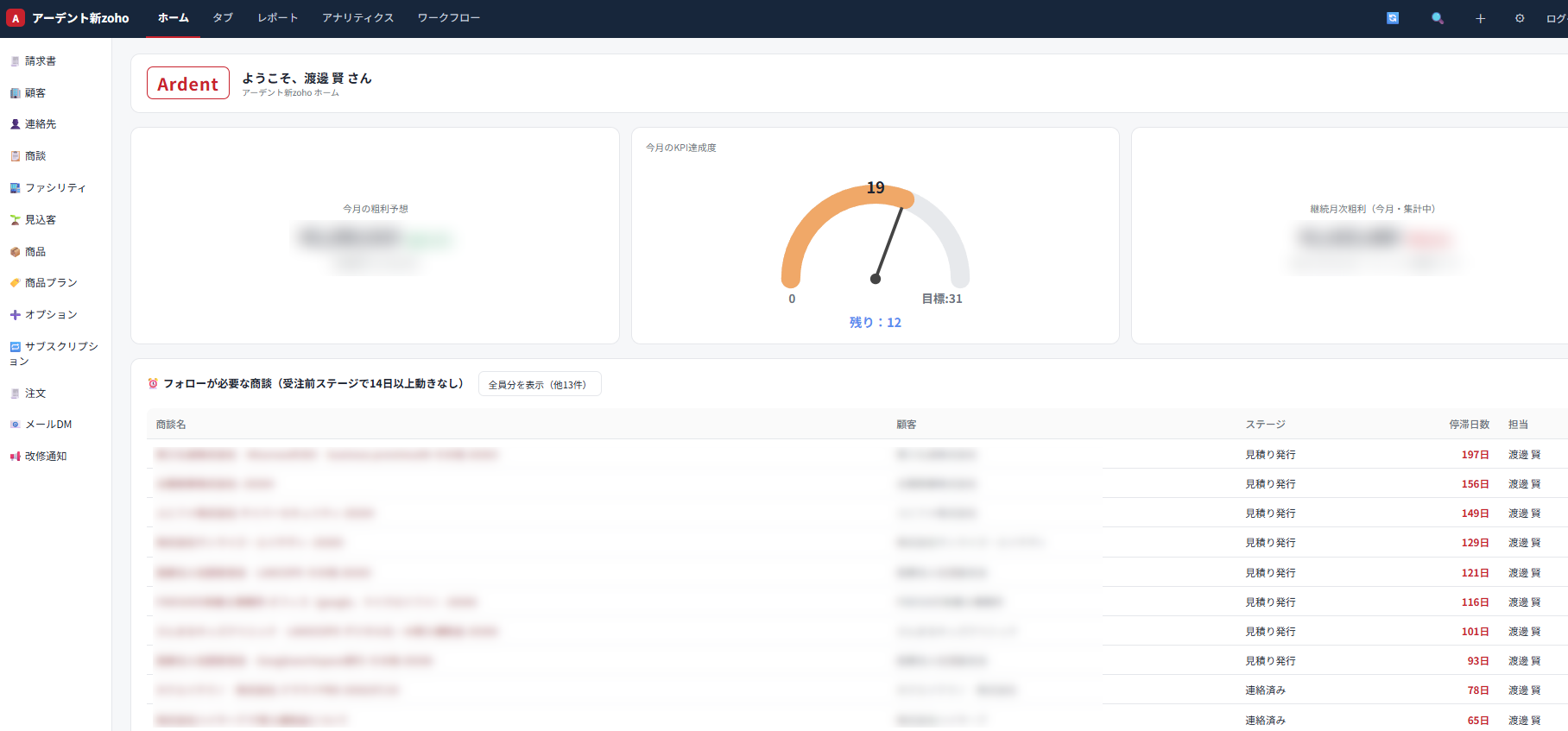Open the レポート menu
1568x731 pixels.
(278, 18)
